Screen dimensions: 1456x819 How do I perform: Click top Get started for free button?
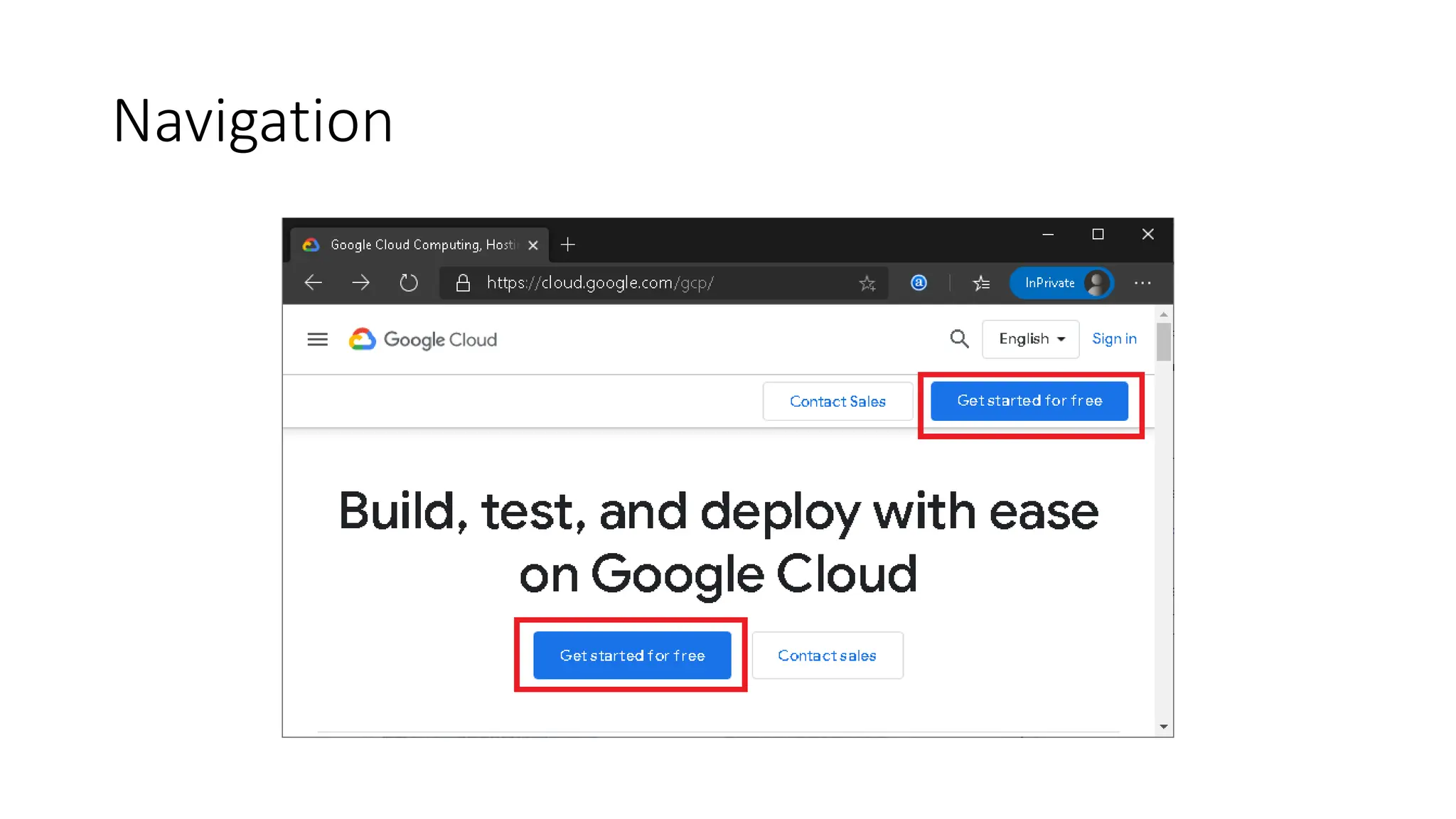coord(1029,401)
